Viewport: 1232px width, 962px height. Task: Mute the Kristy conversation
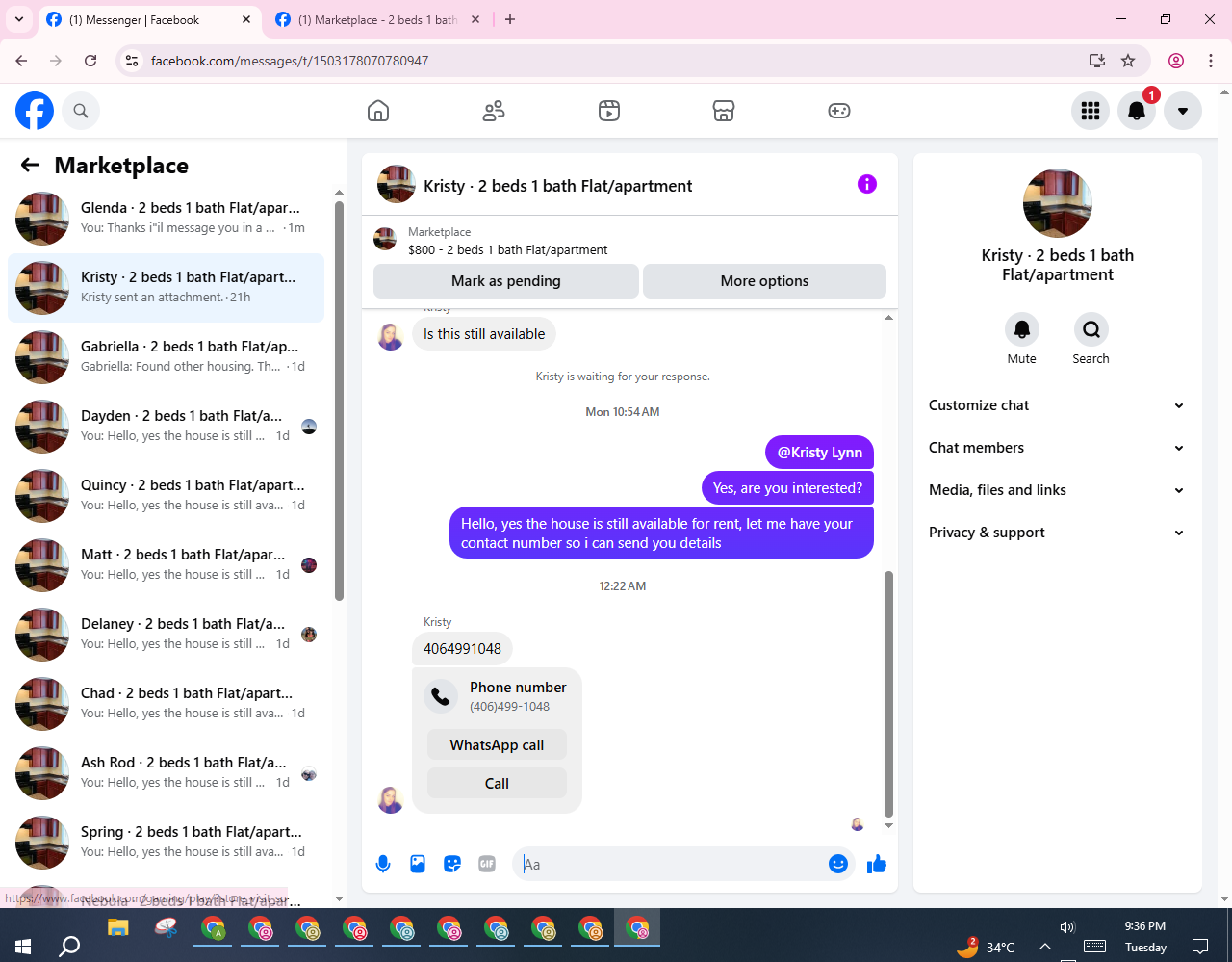pos(1022,329)
